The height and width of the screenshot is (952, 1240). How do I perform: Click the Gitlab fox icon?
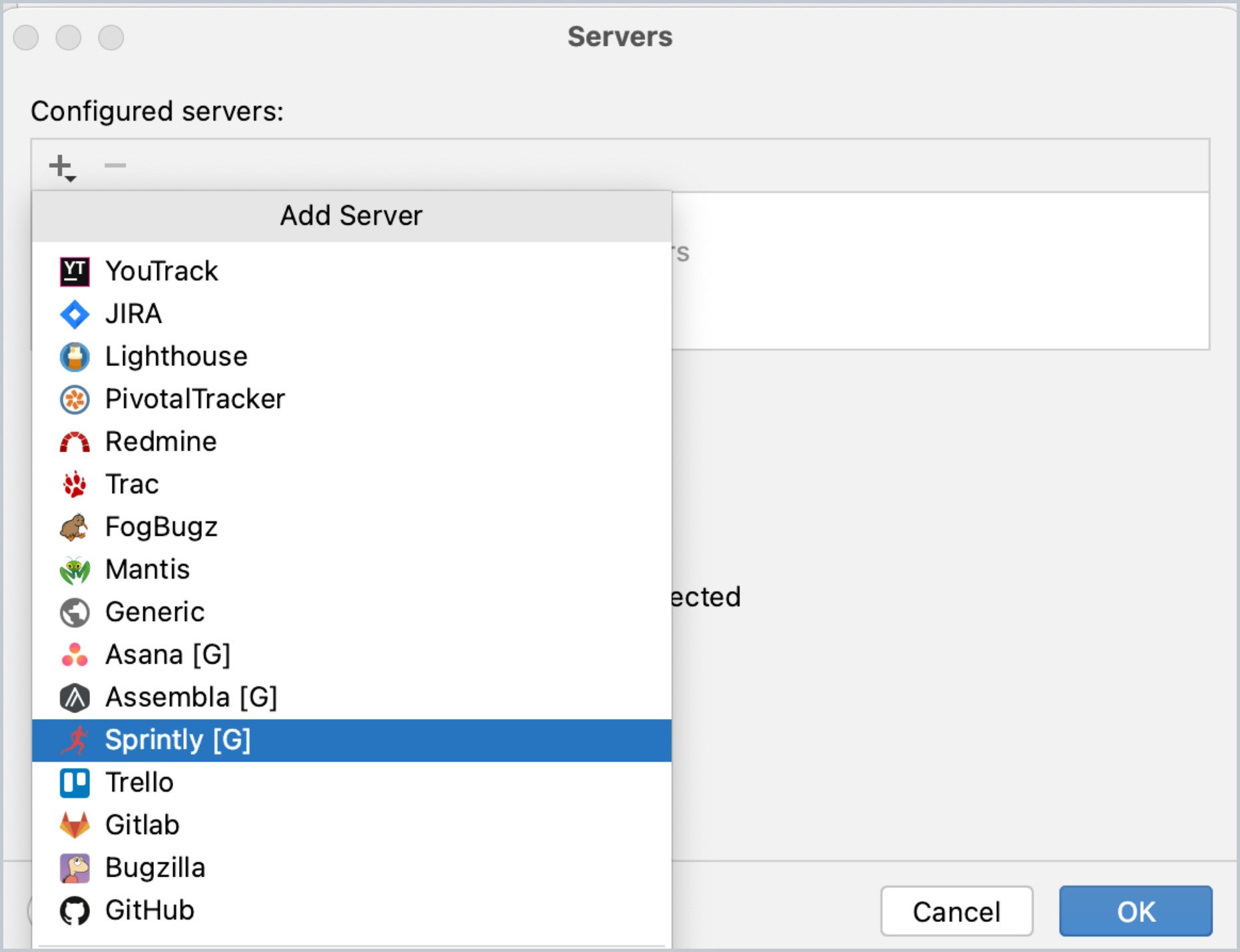(x=75, y=826)
